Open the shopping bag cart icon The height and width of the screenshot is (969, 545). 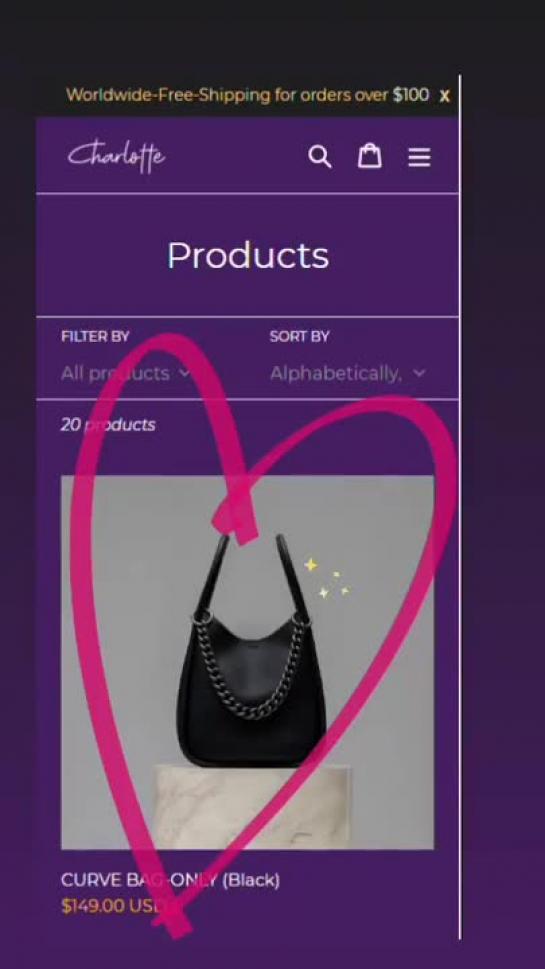coord(370,156)
